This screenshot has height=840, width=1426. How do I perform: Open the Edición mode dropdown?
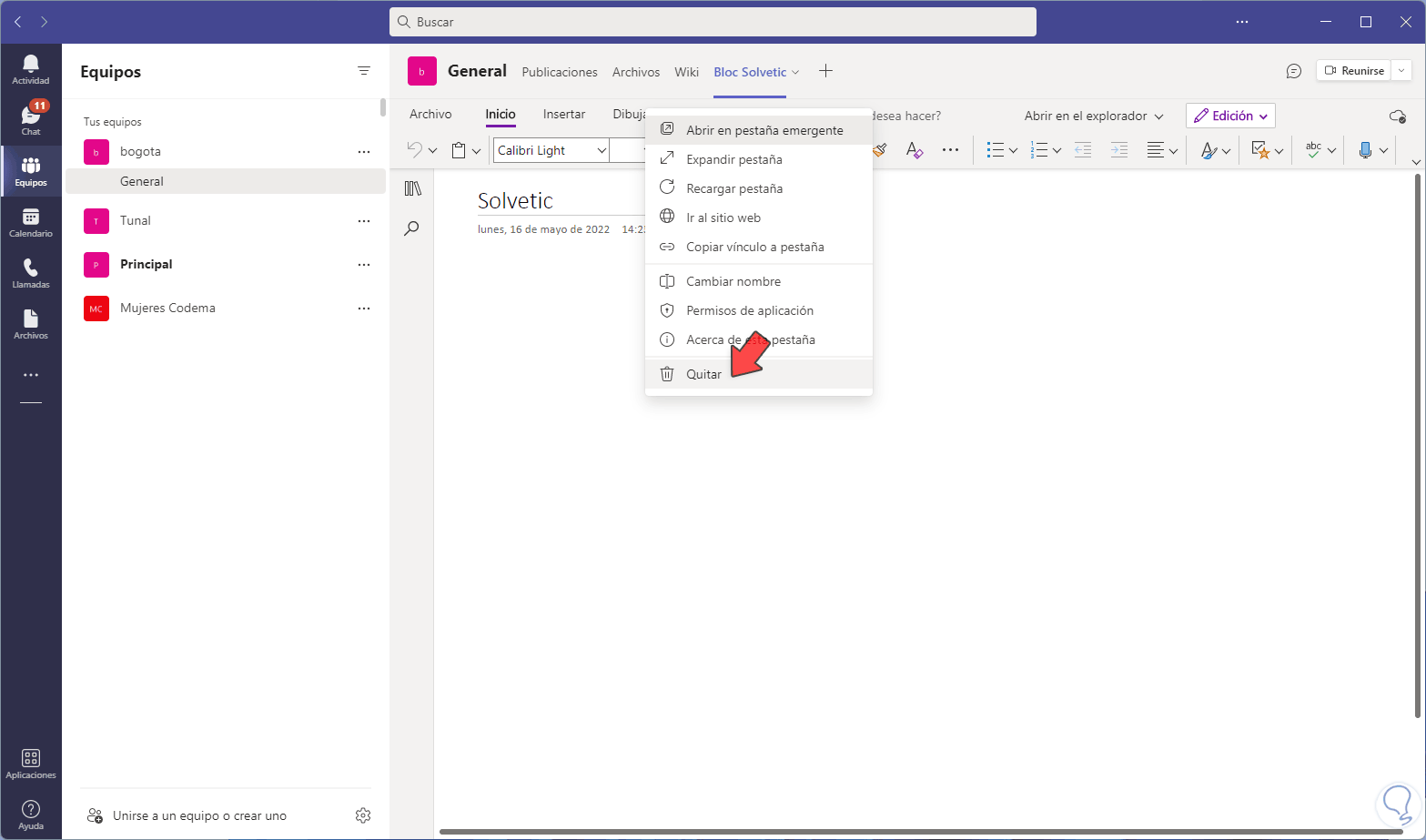coord(1230,116)
